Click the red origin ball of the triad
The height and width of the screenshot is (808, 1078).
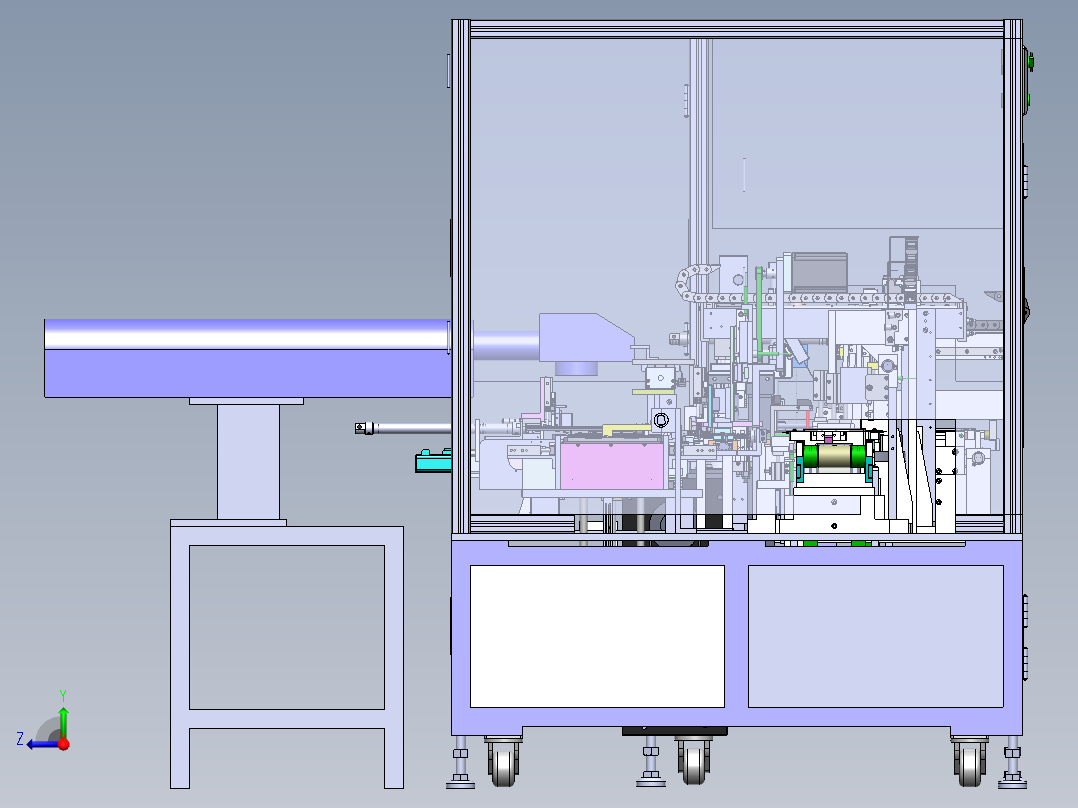(64, 744)
